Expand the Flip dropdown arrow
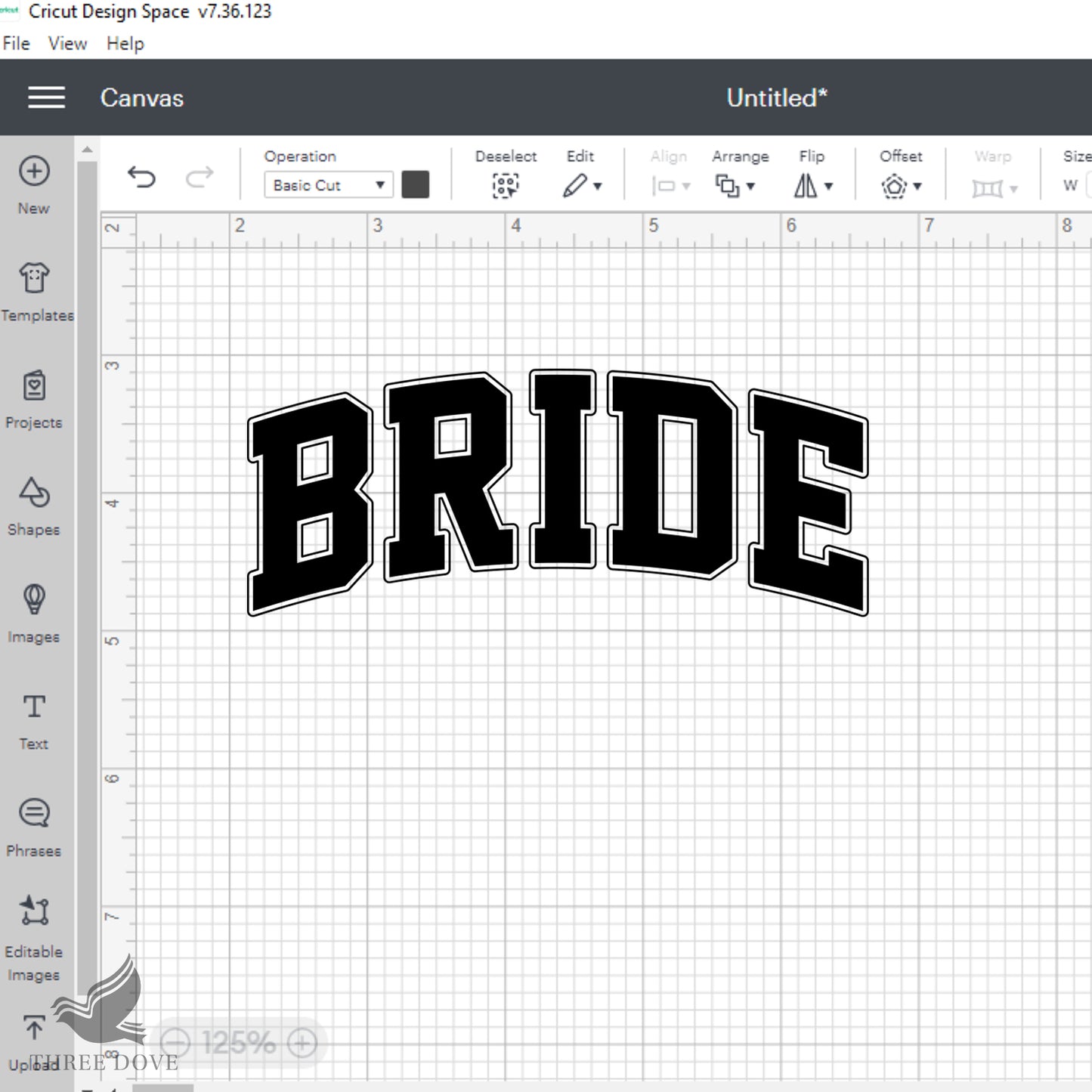Image resolution: width=1092 pixels, height=1092 pixels. 828,187
